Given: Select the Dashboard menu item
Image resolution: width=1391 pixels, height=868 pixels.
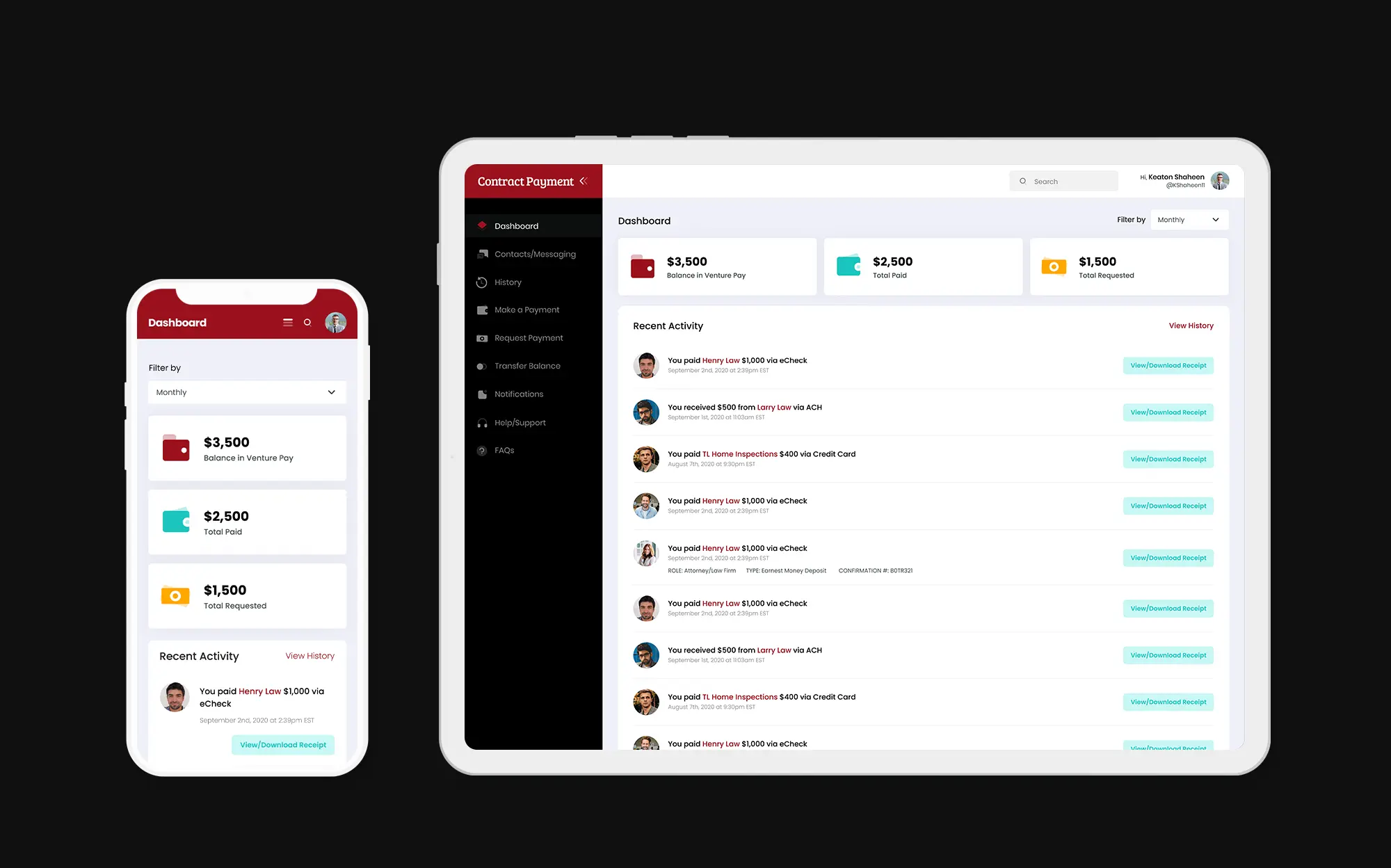Looking at the screenshot, I should (x=517, y=225).
